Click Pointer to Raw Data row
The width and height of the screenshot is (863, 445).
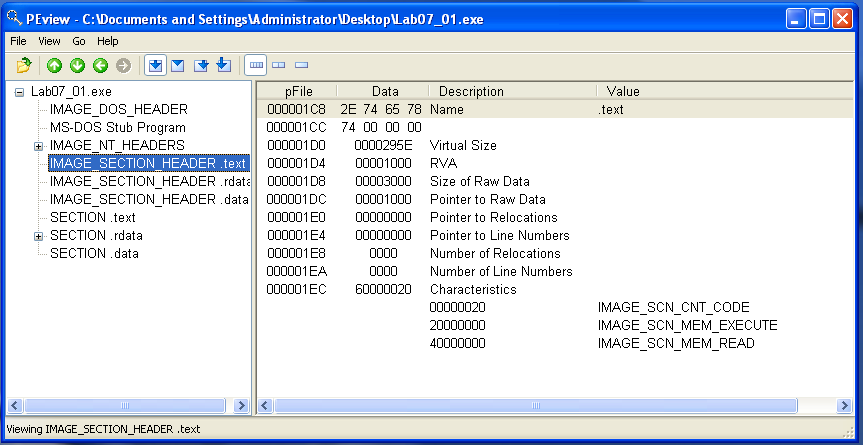pos(555,199)
